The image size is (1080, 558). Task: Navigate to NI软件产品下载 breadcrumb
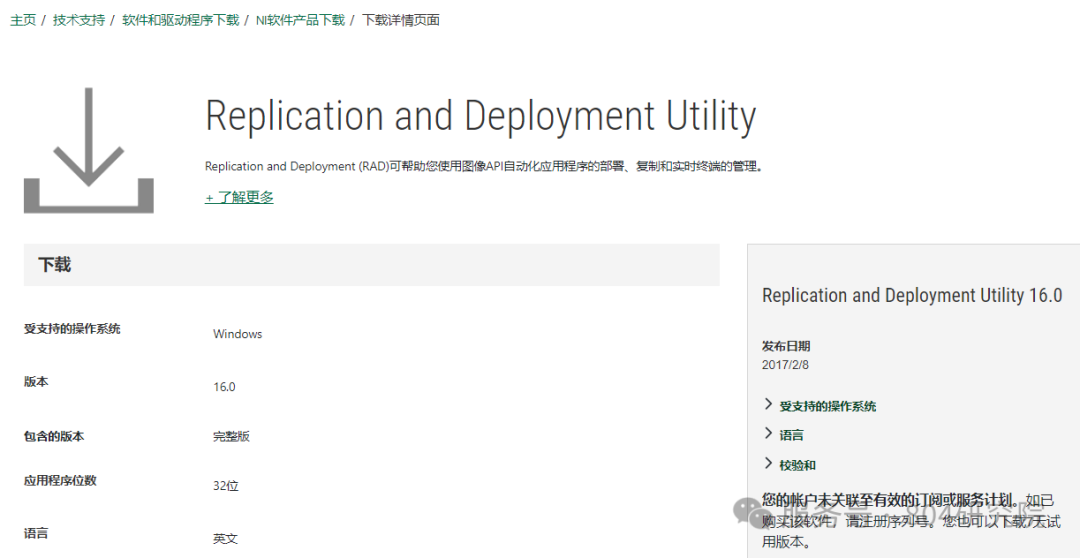pyautogui.click(x=300, y=20)
